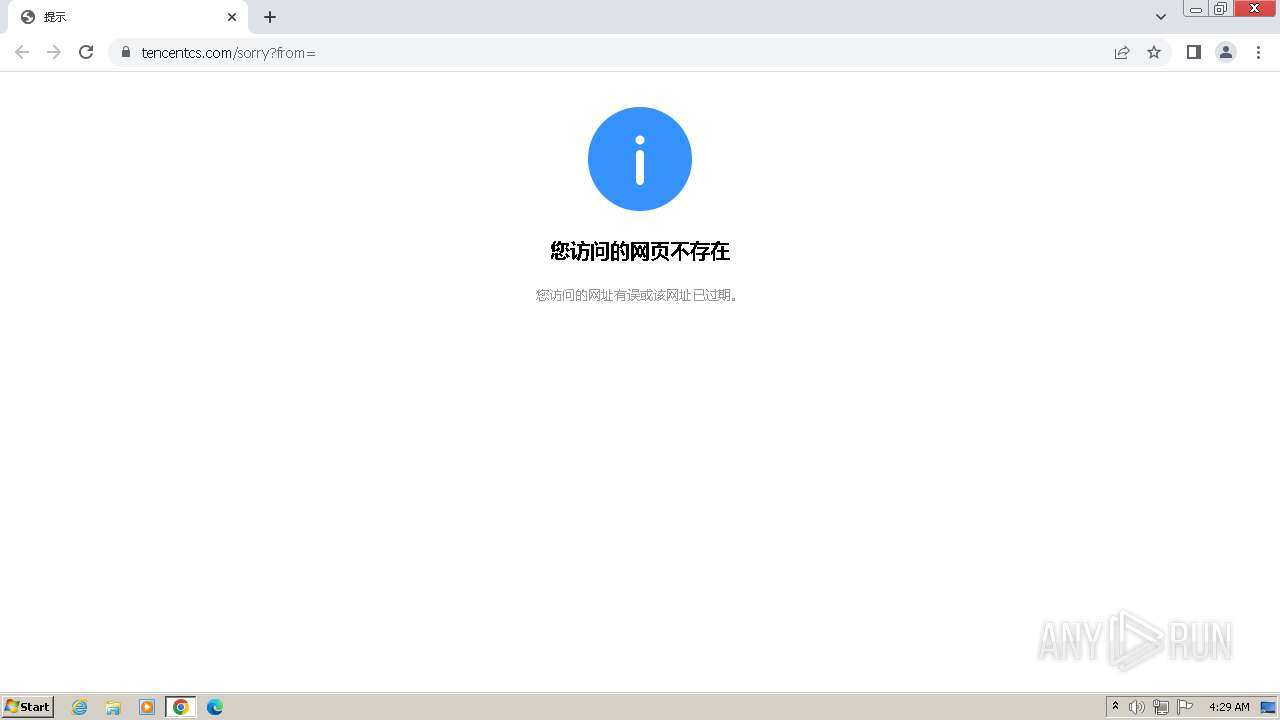
Task: Open the Windows Start menu
Action: pos(28,706)
